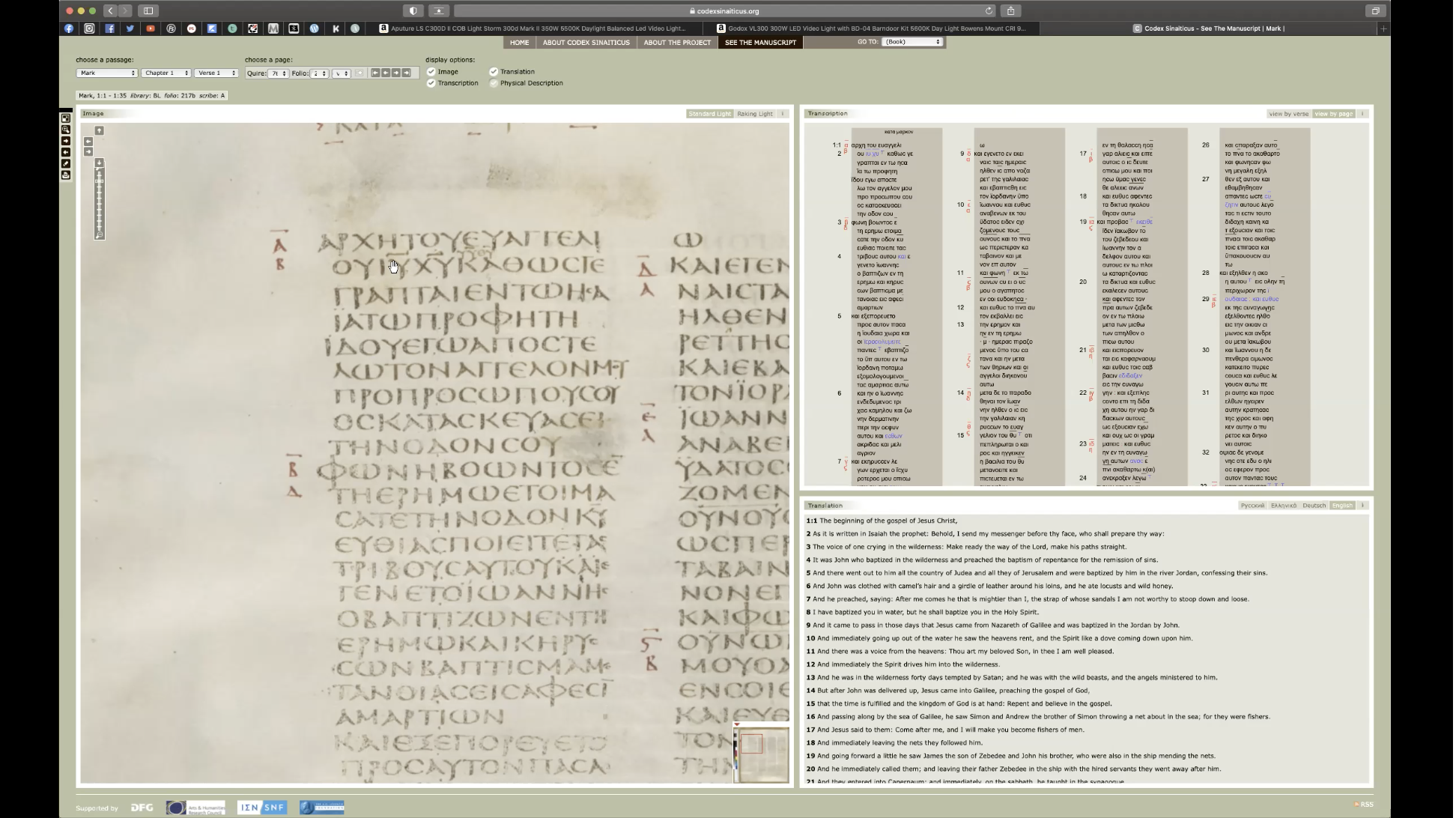Image resolution: width=1456 pixels, height=818 pixels.
Task: Open the Chapter 1 dropdown
Action: (x=166, y=73)
